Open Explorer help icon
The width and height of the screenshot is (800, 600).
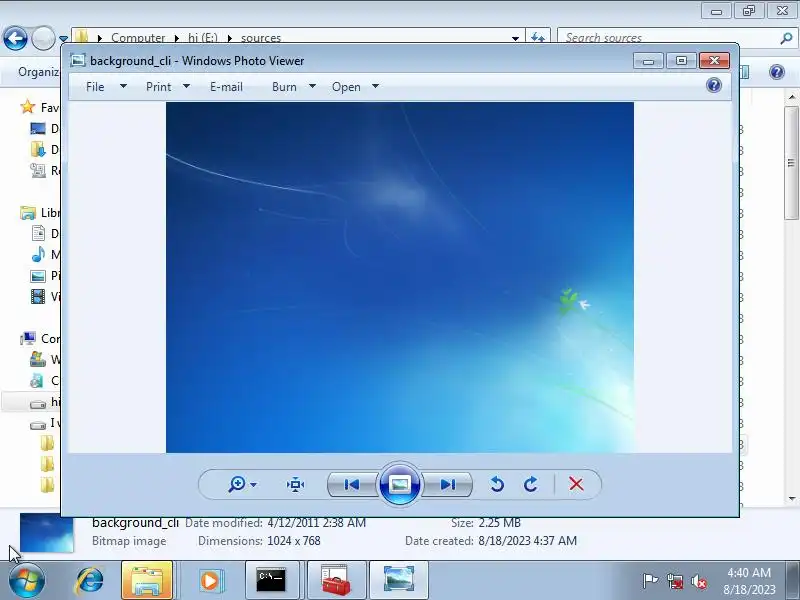click(x=777, y=72)
